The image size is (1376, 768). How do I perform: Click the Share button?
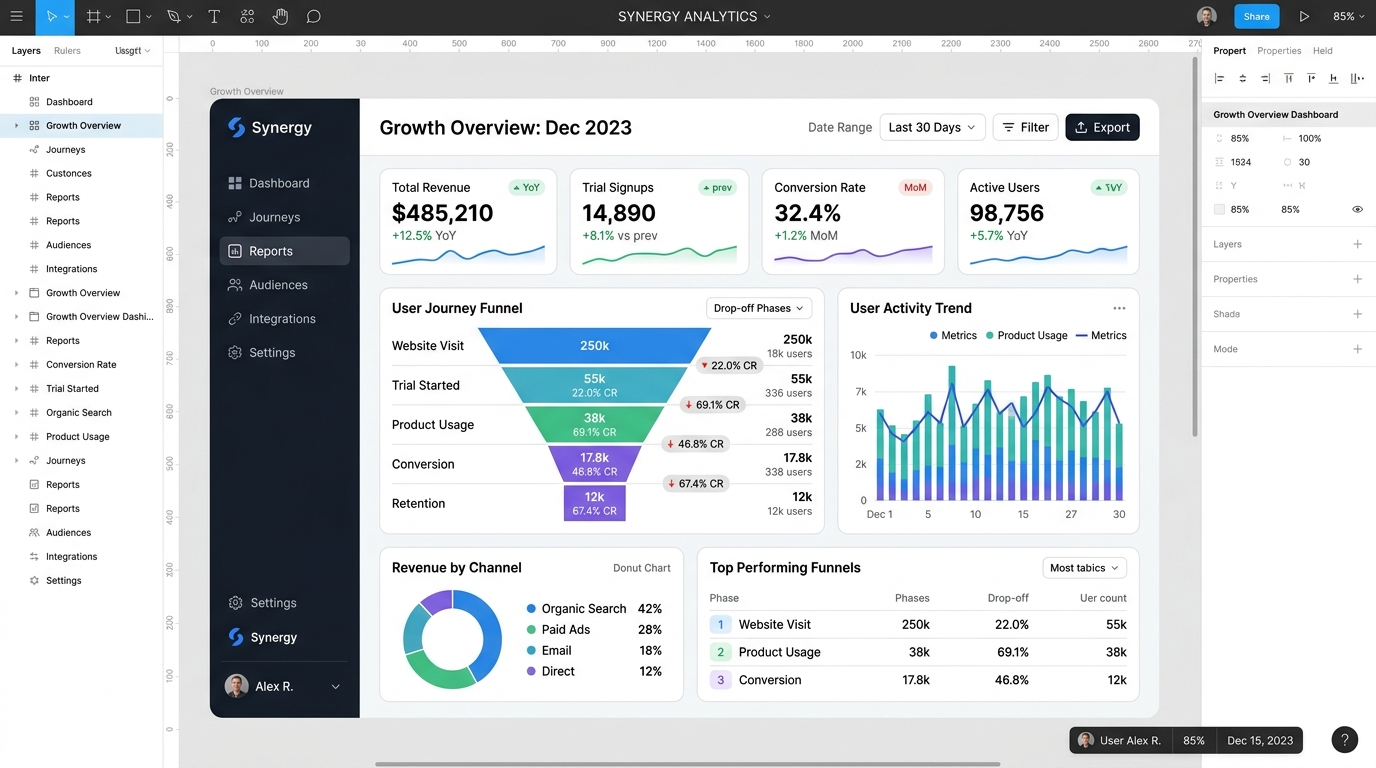click(x=1256, y=16)
